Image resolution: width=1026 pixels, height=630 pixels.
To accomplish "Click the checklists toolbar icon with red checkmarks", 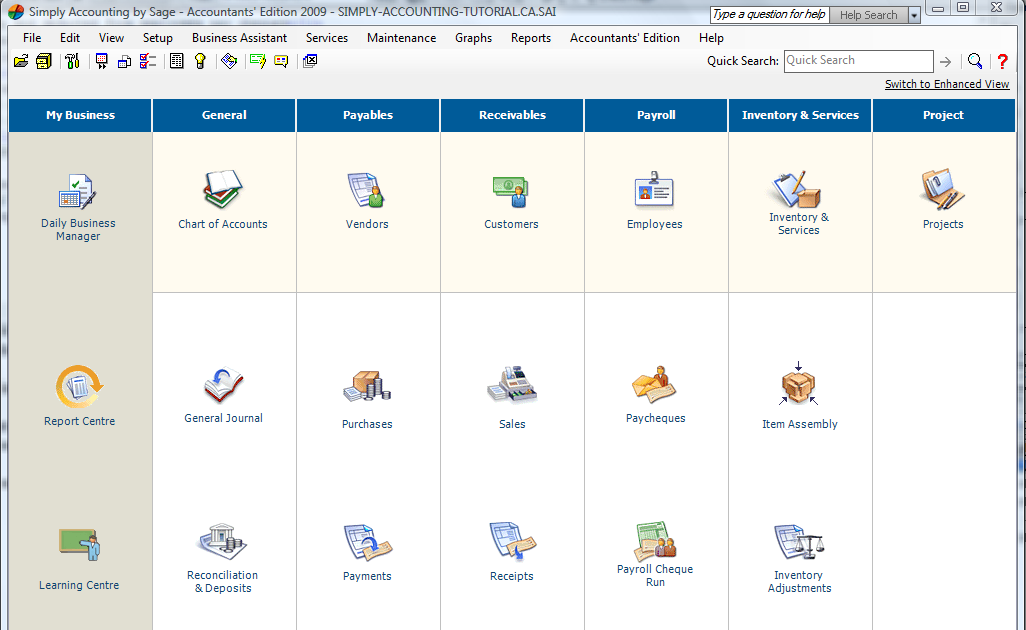I will pos(148,61).
